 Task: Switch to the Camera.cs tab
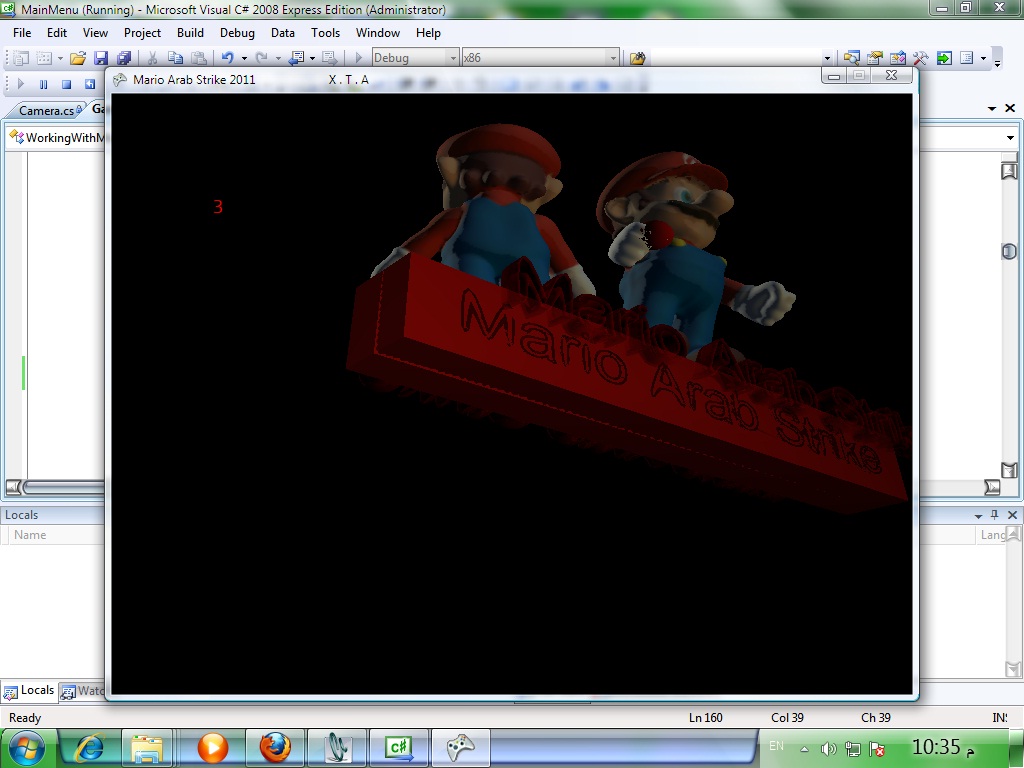coord(47,110)
